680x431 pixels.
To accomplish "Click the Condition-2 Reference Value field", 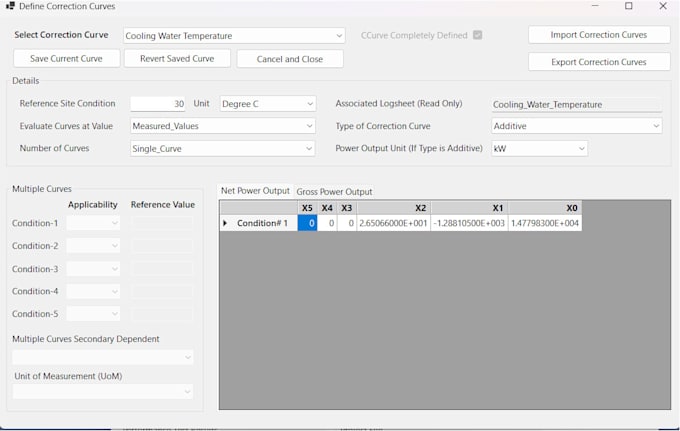I will (162, 246).
